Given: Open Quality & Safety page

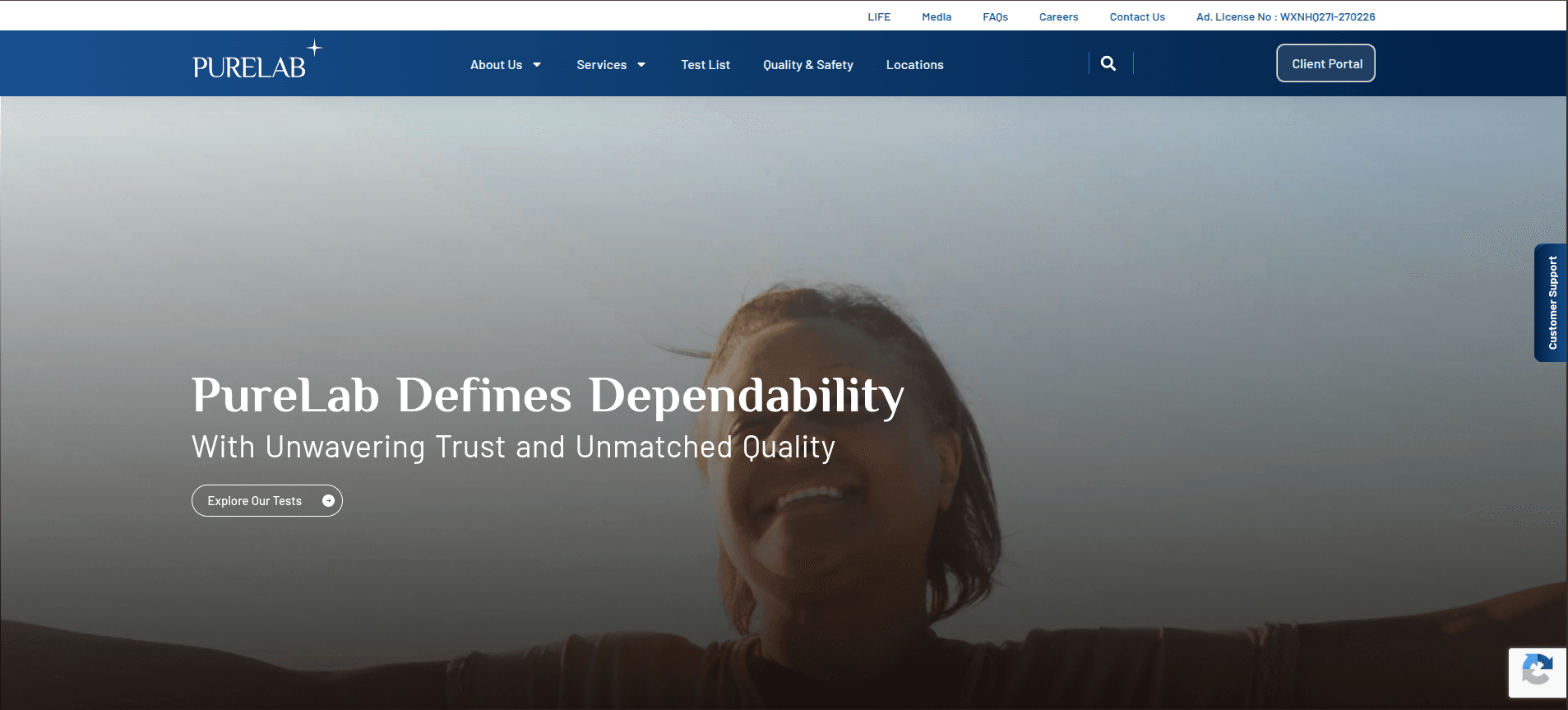Looking at the screenshot, I should pyautogui.click(x=807, y=65).
